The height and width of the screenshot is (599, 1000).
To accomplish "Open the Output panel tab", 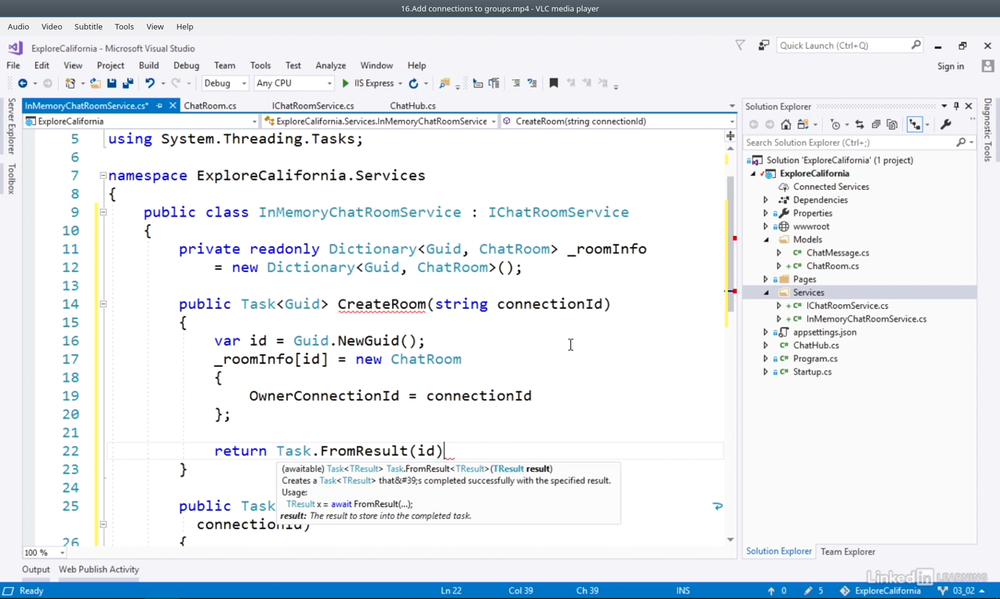I will 36,570.
